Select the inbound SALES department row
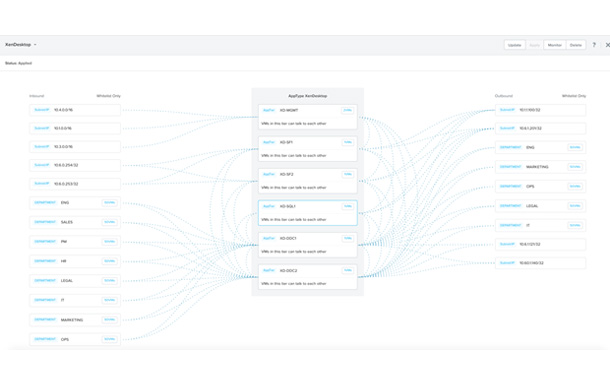 [x=75, y=222]
